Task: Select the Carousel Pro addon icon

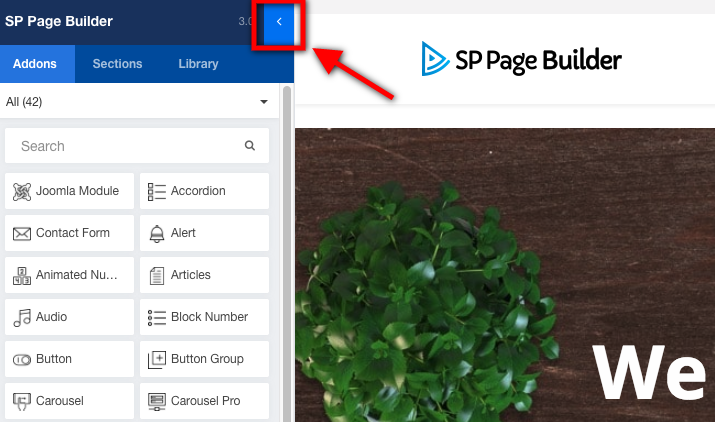Action: click(156, 401)
